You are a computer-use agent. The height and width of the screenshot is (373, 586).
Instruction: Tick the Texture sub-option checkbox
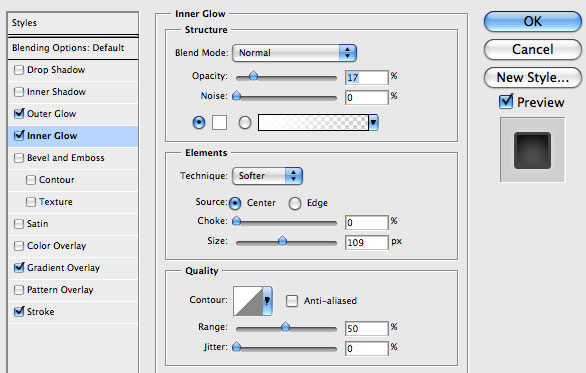click(31, 202)
